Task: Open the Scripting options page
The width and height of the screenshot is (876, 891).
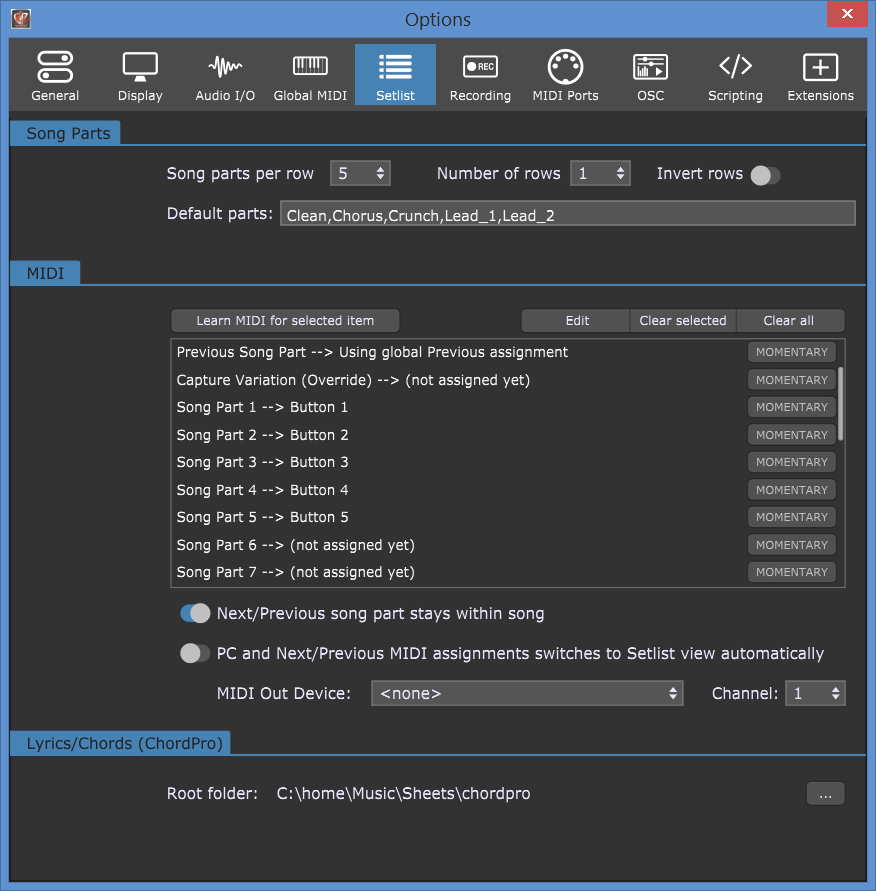Action: tap(735, 74)
